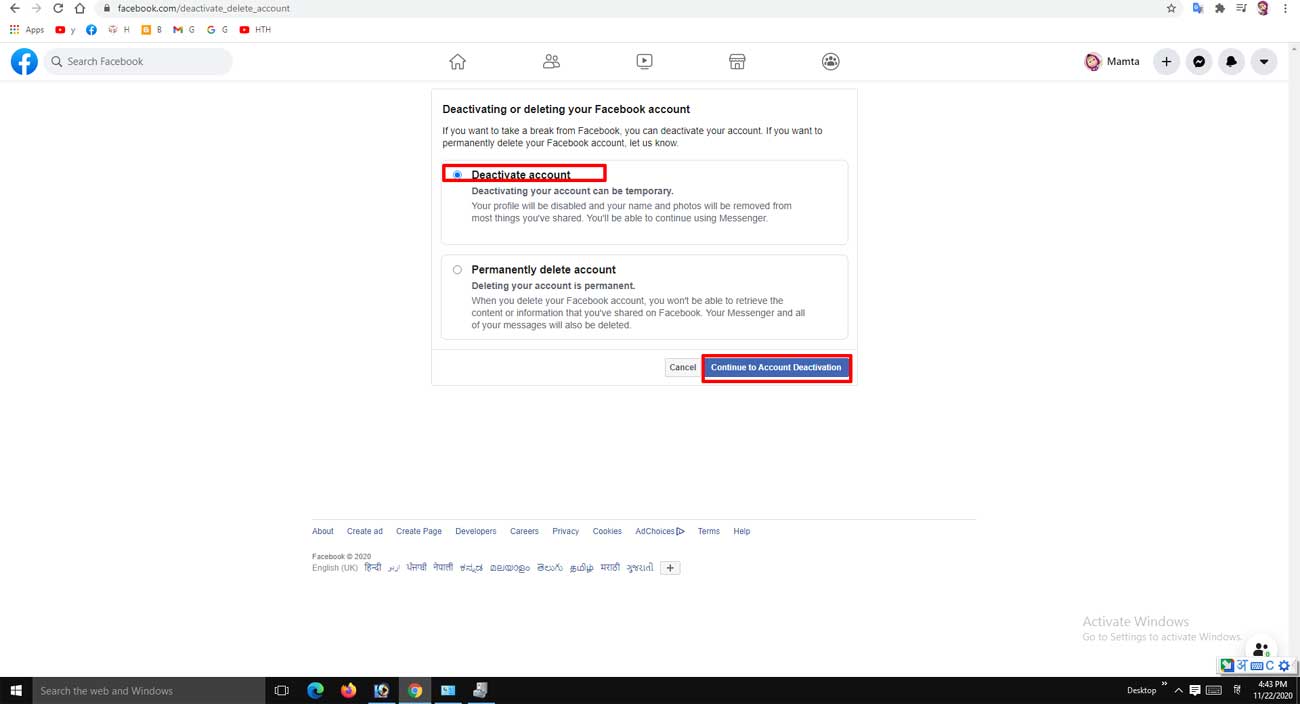
Task: Switch language to ਪੰਜਾਬੀ
Action: [x=416, y=568]
